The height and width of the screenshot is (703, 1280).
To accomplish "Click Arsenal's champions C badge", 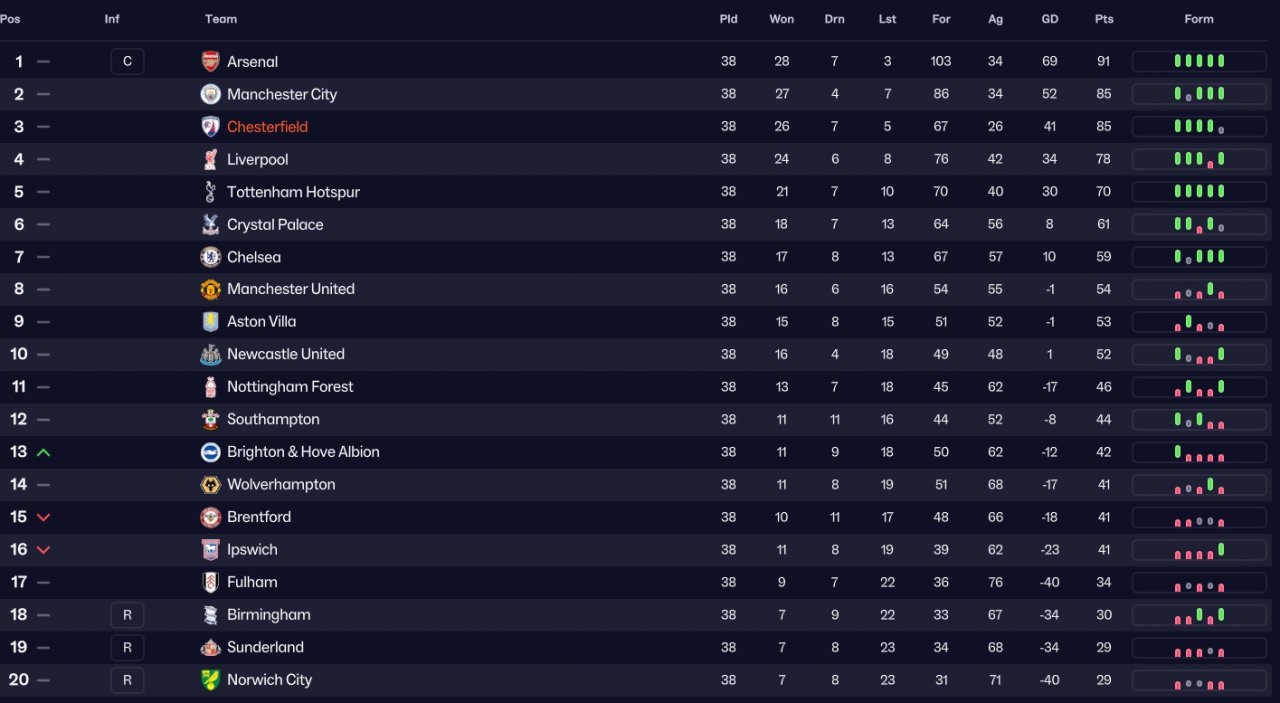I will (127, 62).
